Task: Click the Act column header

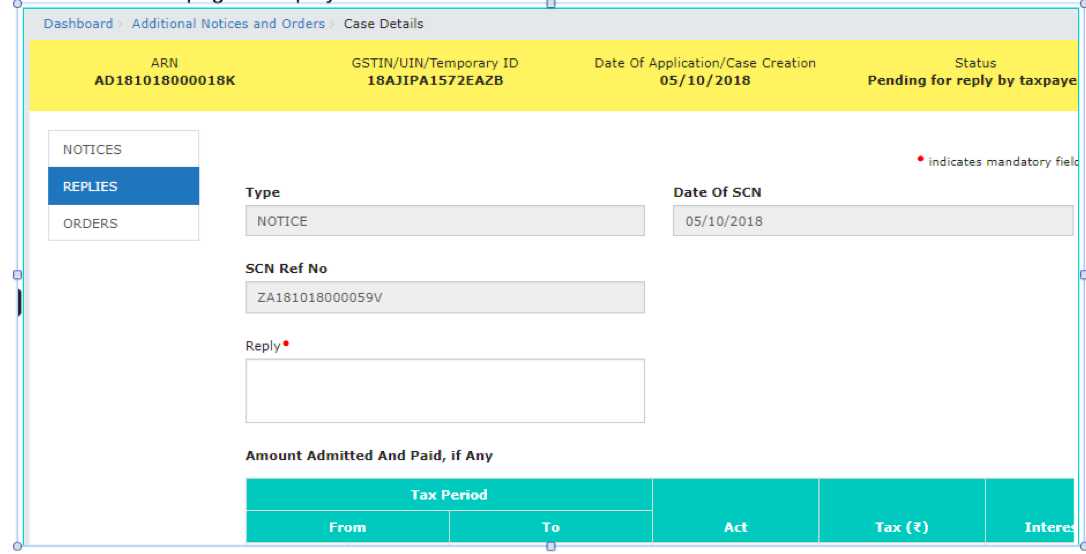Action: tap(736, 511)
